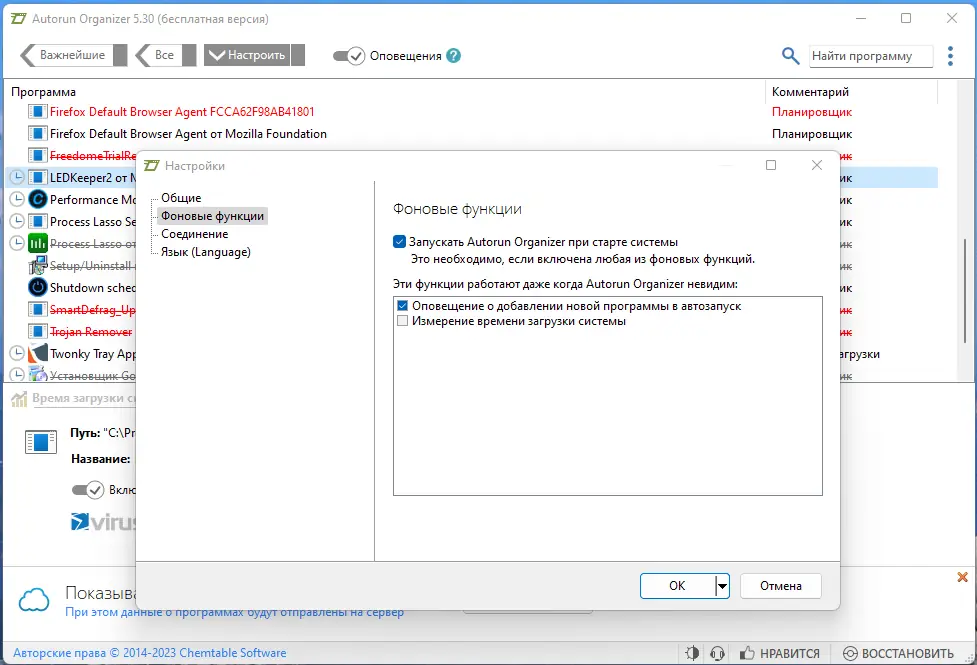Click the FreedomeTrialReminder entry icon
The width and height of the screenshot is (977, 665).
pyautogui.click(x=37, y=155)
